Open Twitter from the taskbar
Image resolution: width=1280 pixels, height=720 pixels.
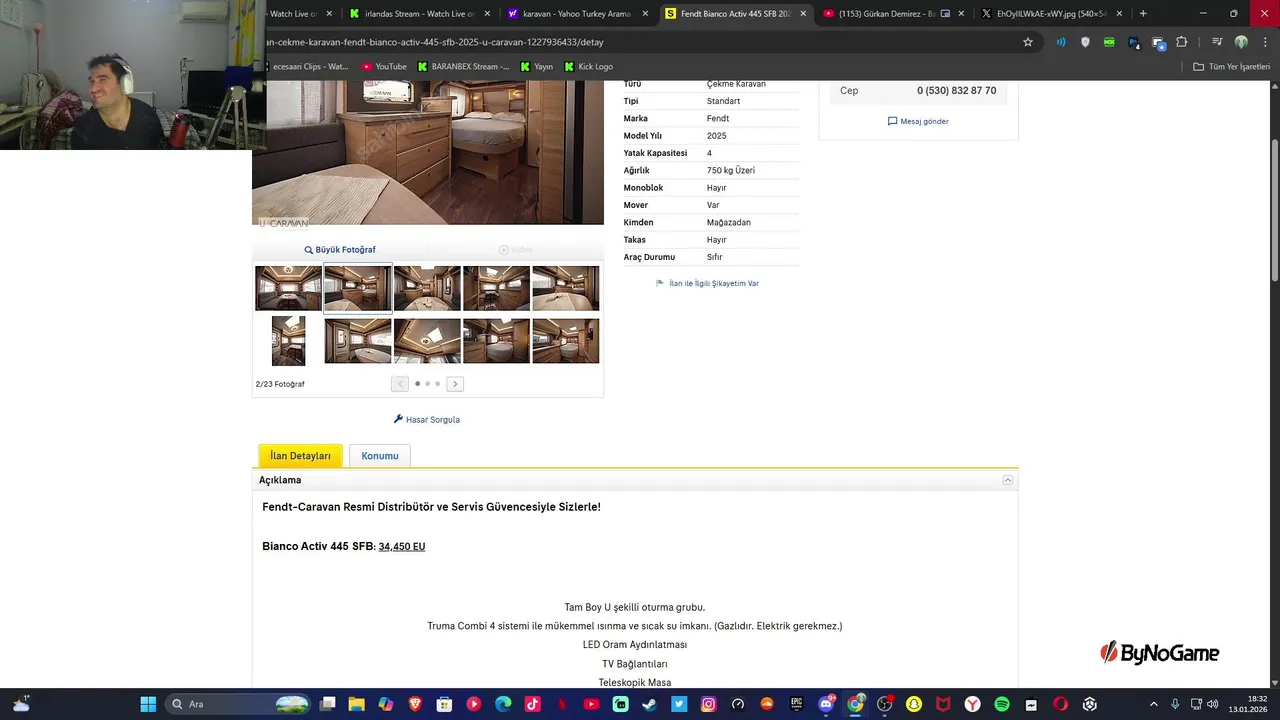(679, 704)
